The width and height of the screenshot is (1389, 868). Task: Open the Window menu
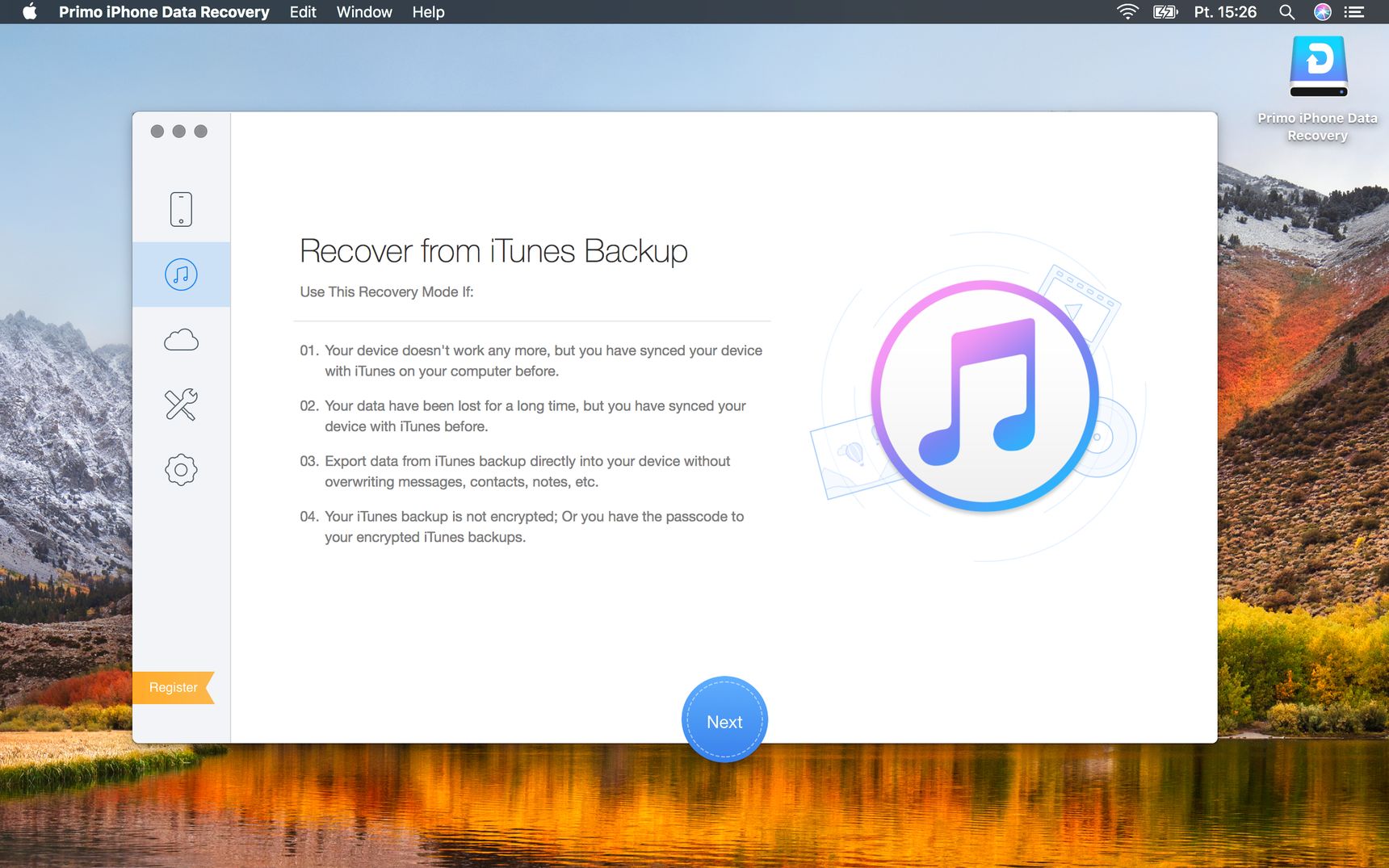(x=364, y=12)
